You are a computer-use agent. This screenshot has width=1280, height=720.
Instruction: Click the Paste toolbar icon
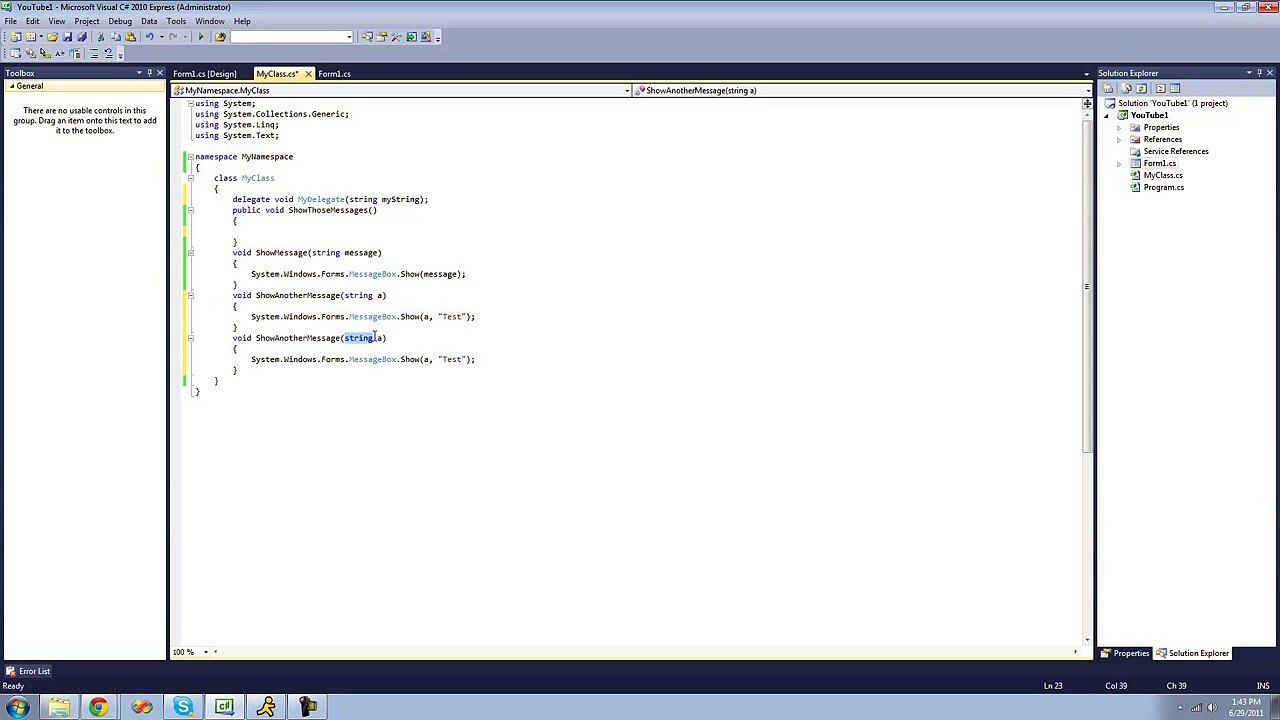pos(130,37)
